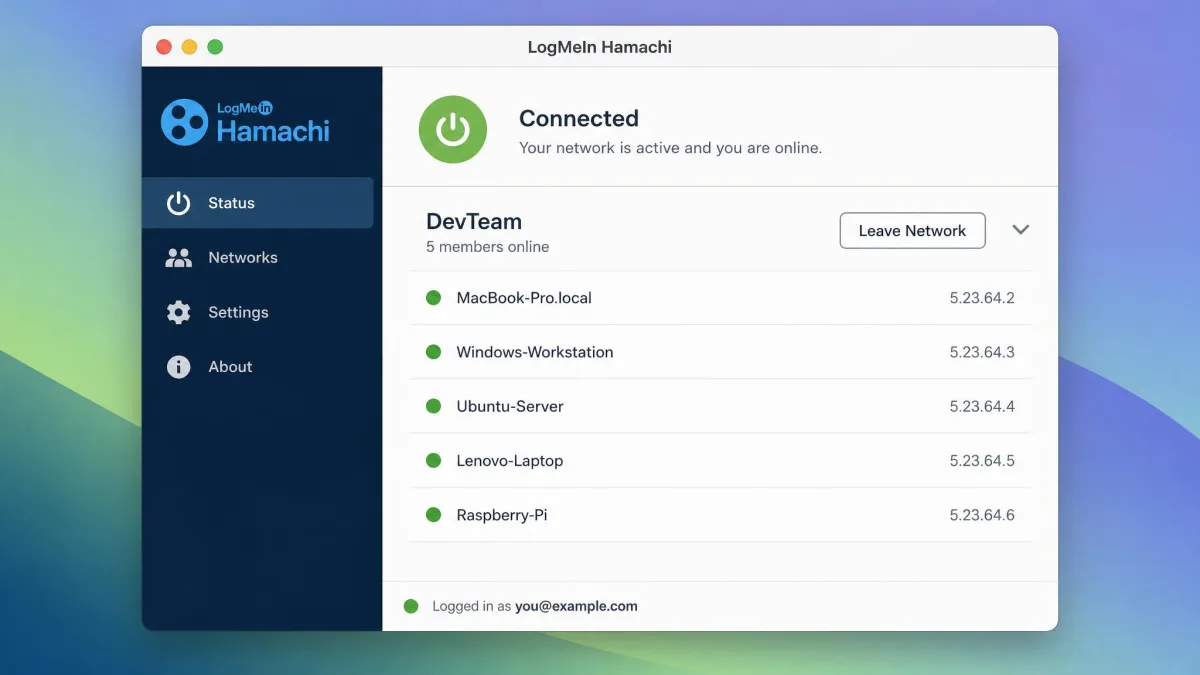1200x675 pixels.
Task: Click the Networks people icon
Action: tap(178, 258)
